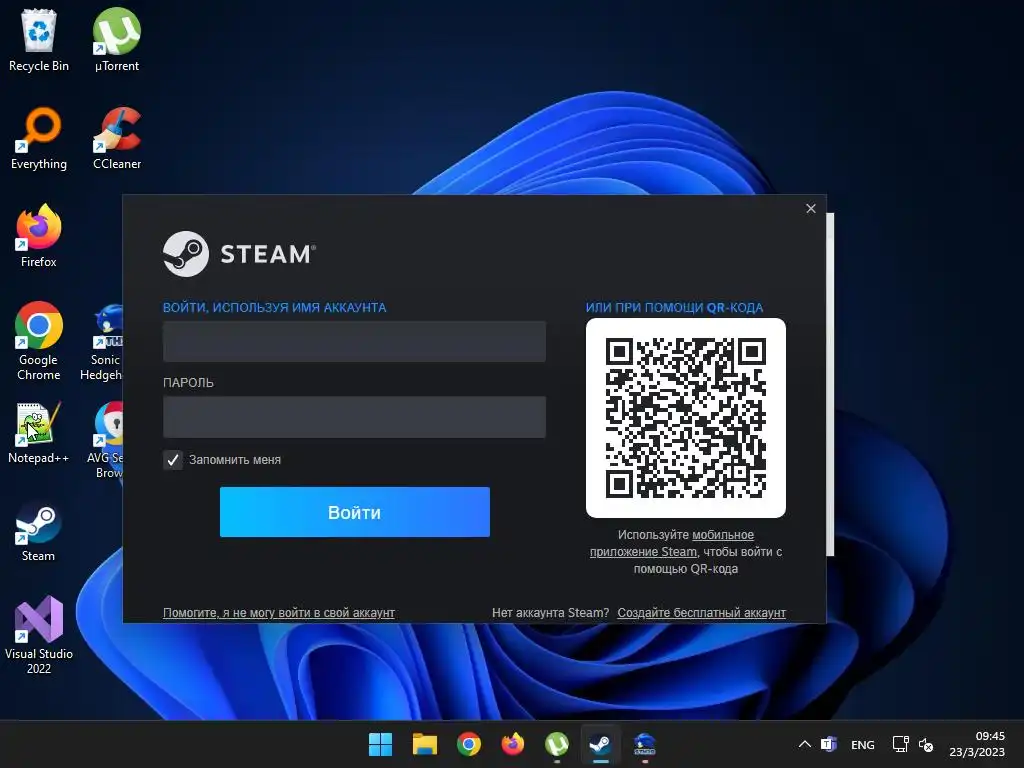
Task: Click the Sonic game taskbar icon
Action: (645, 744)
